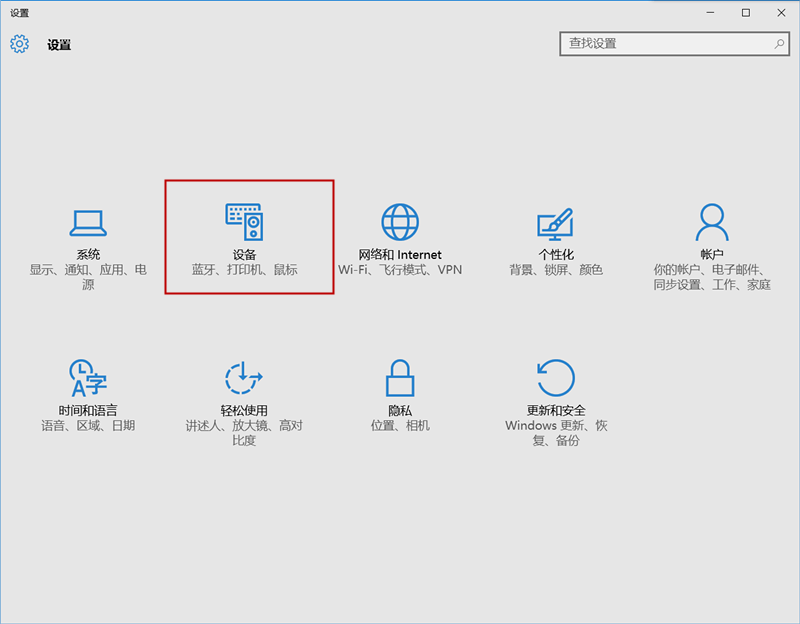Open the 系统 laptop icon
The image size is (800, 624).
[88, 223]
